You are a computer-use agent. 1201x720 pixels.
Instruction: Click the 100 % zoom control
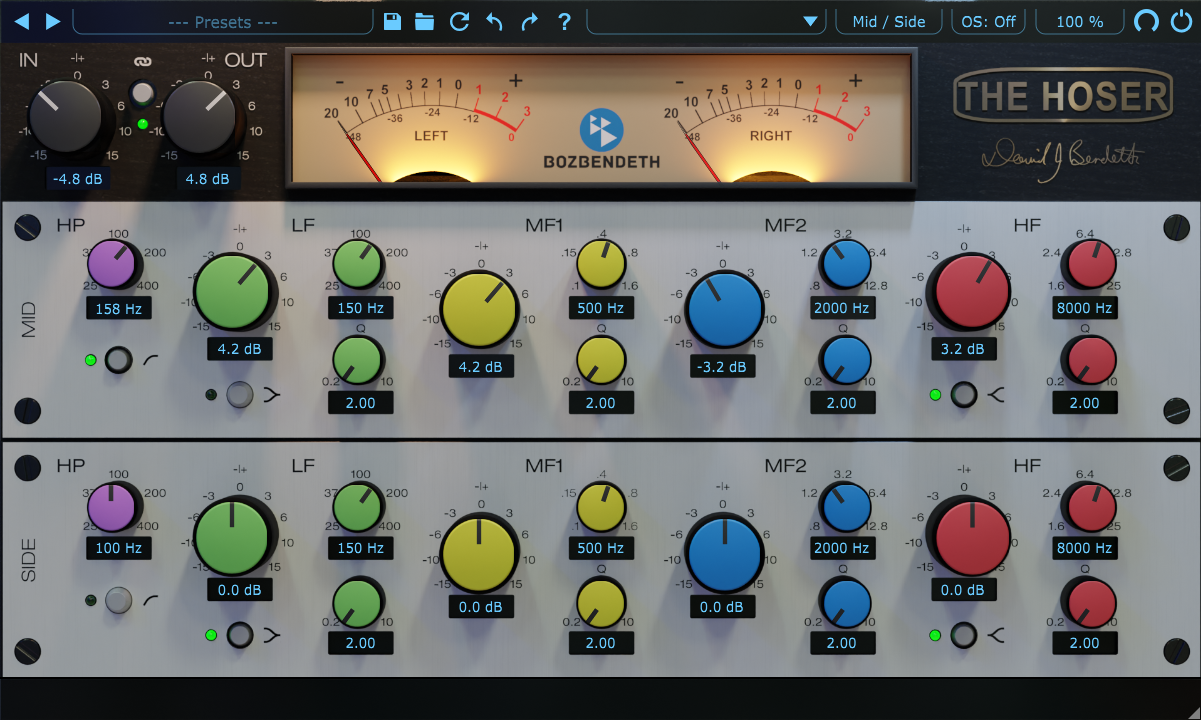[1079, 21]
